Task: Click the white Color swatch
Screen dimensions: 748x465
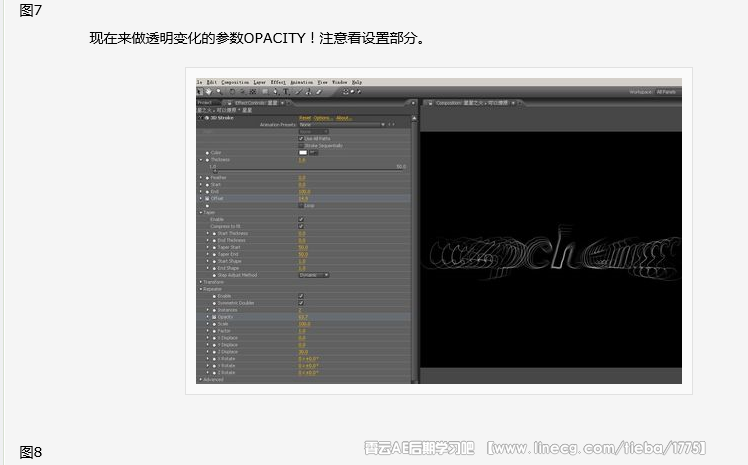Action: pos(303,153)
